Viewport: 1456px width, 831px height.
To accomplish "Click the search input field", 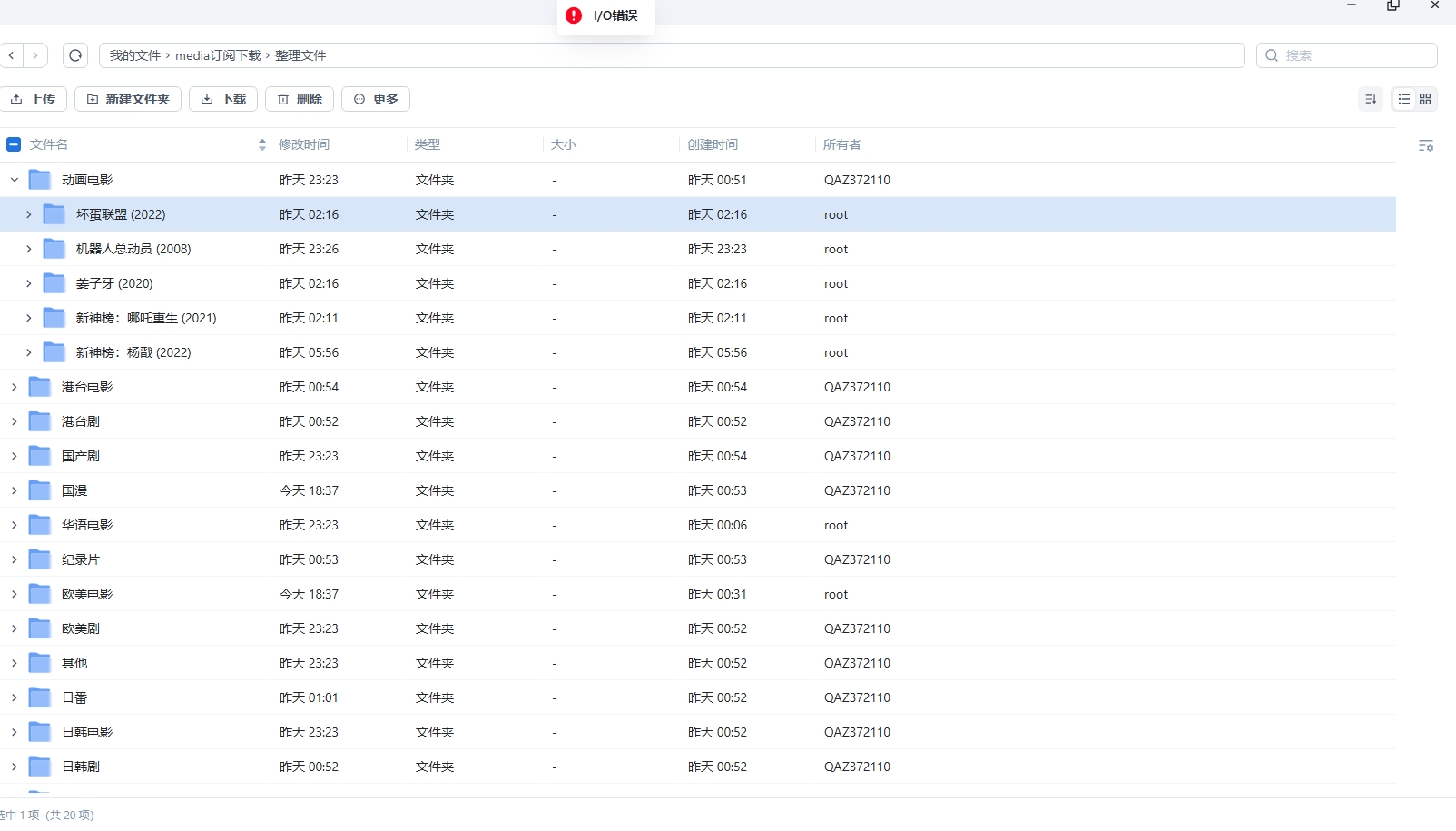I will [x=1347, y=55].
